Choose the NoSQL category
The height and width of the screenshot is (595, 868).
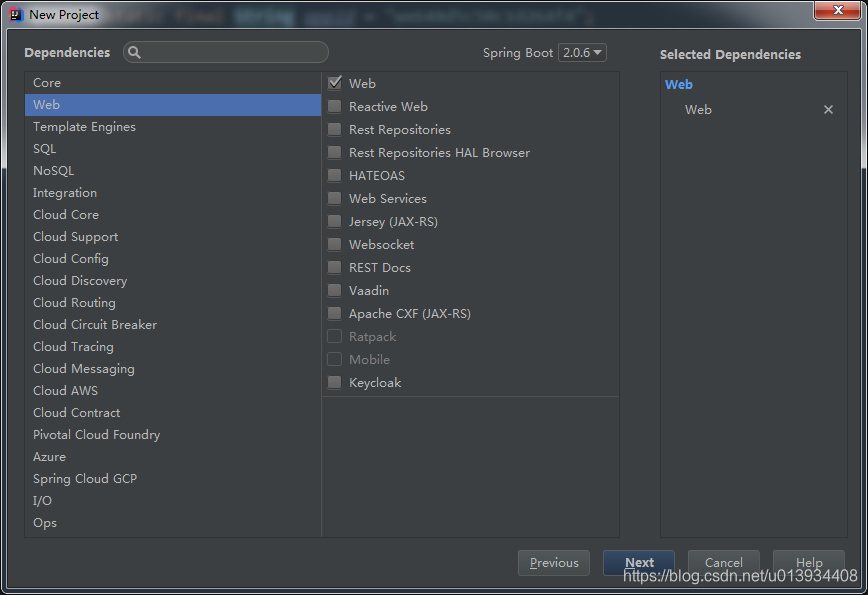tap(173, 170)
